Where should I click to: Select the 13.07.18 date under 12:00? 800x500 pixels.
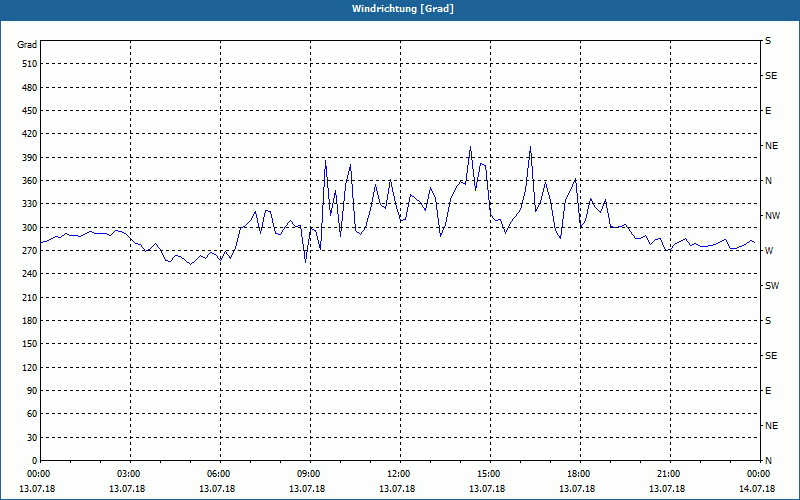[x=397, y=489]
